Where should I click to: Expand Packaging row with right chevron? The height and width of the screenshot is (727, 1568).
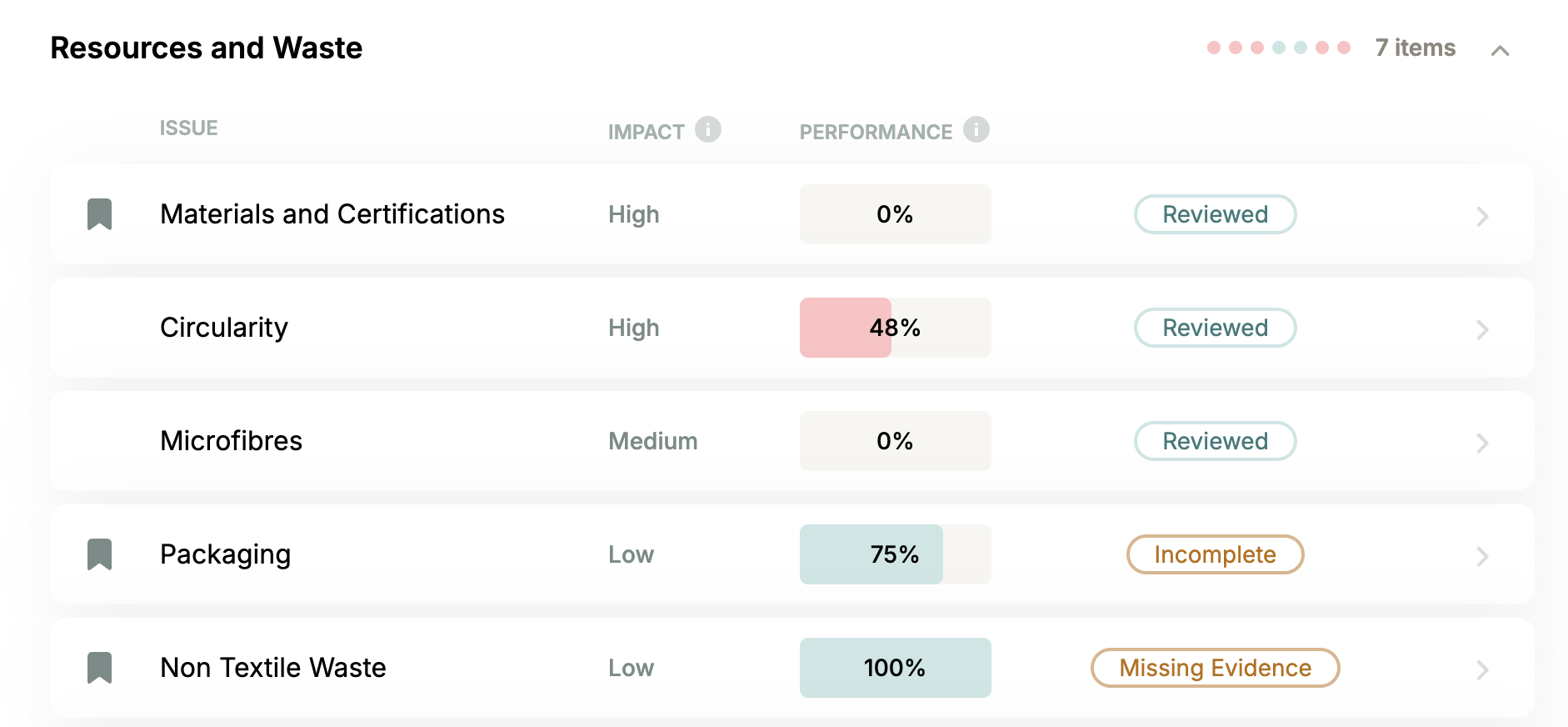pyautogui.click(x=1482, y=557)
